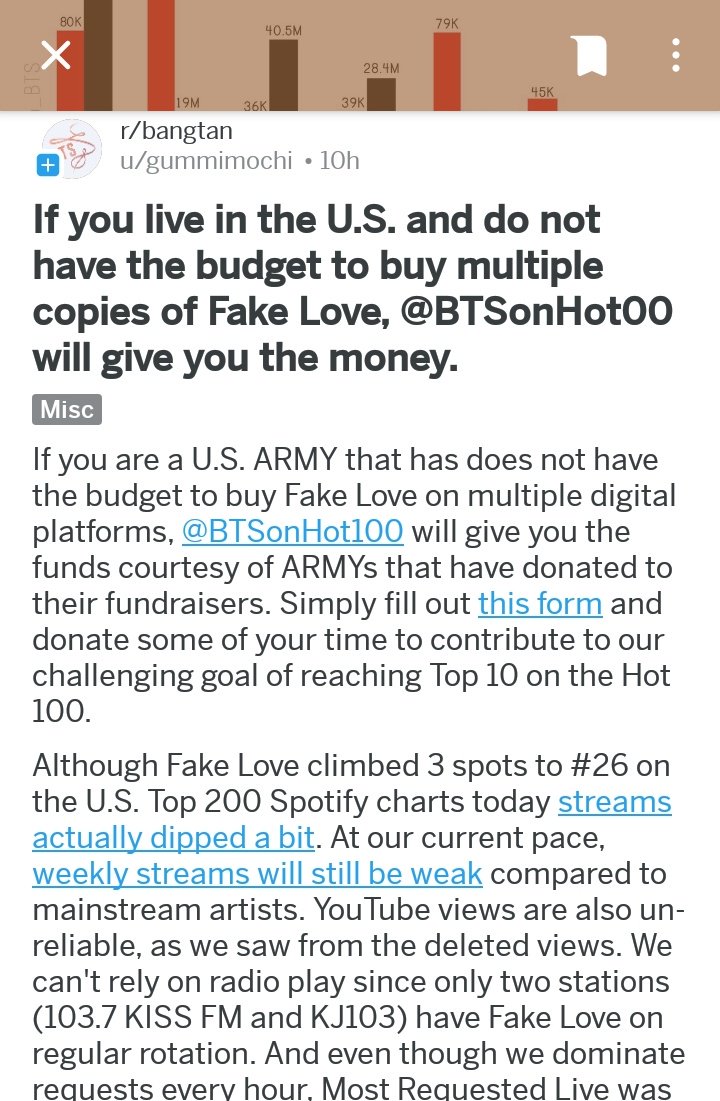The height and width of the screenshot is (1101, 720).
Task: Tap the 10h post timestamp
Action: click(x=338, y=160)
